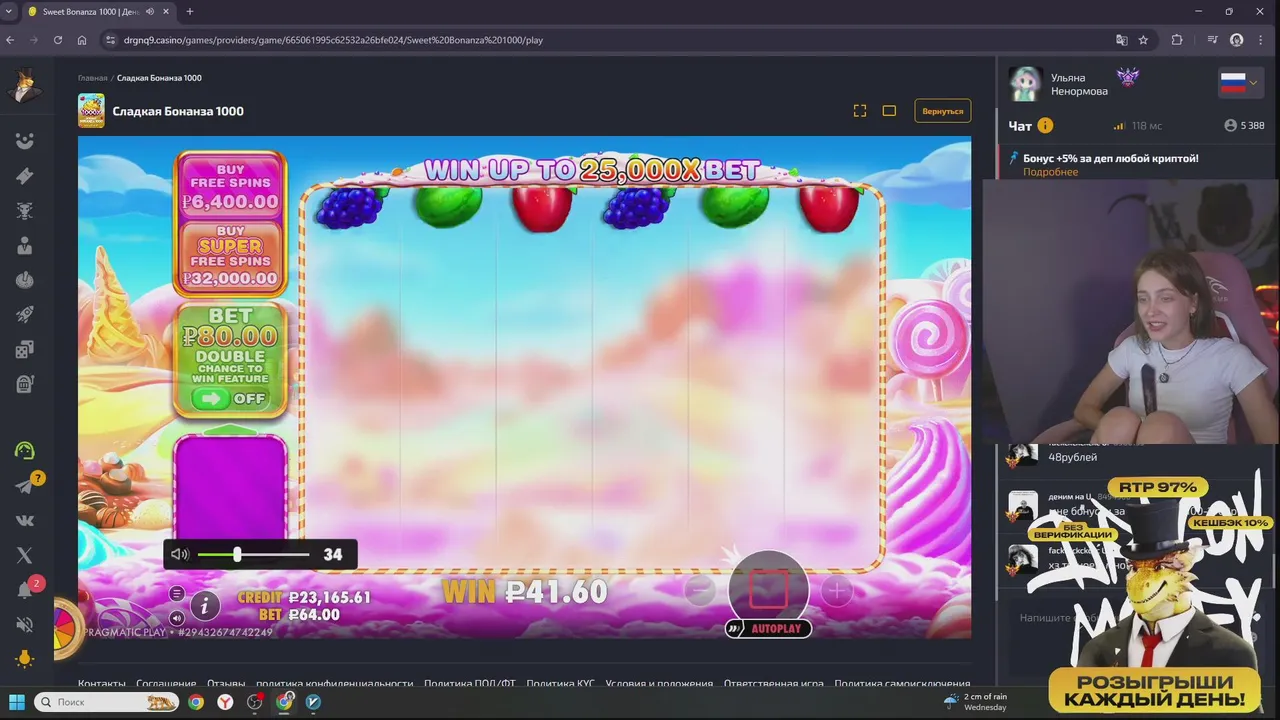Toggle game sound speaker button
Viewport: 1280px width, 720px height.
click(x=176, y=618)
